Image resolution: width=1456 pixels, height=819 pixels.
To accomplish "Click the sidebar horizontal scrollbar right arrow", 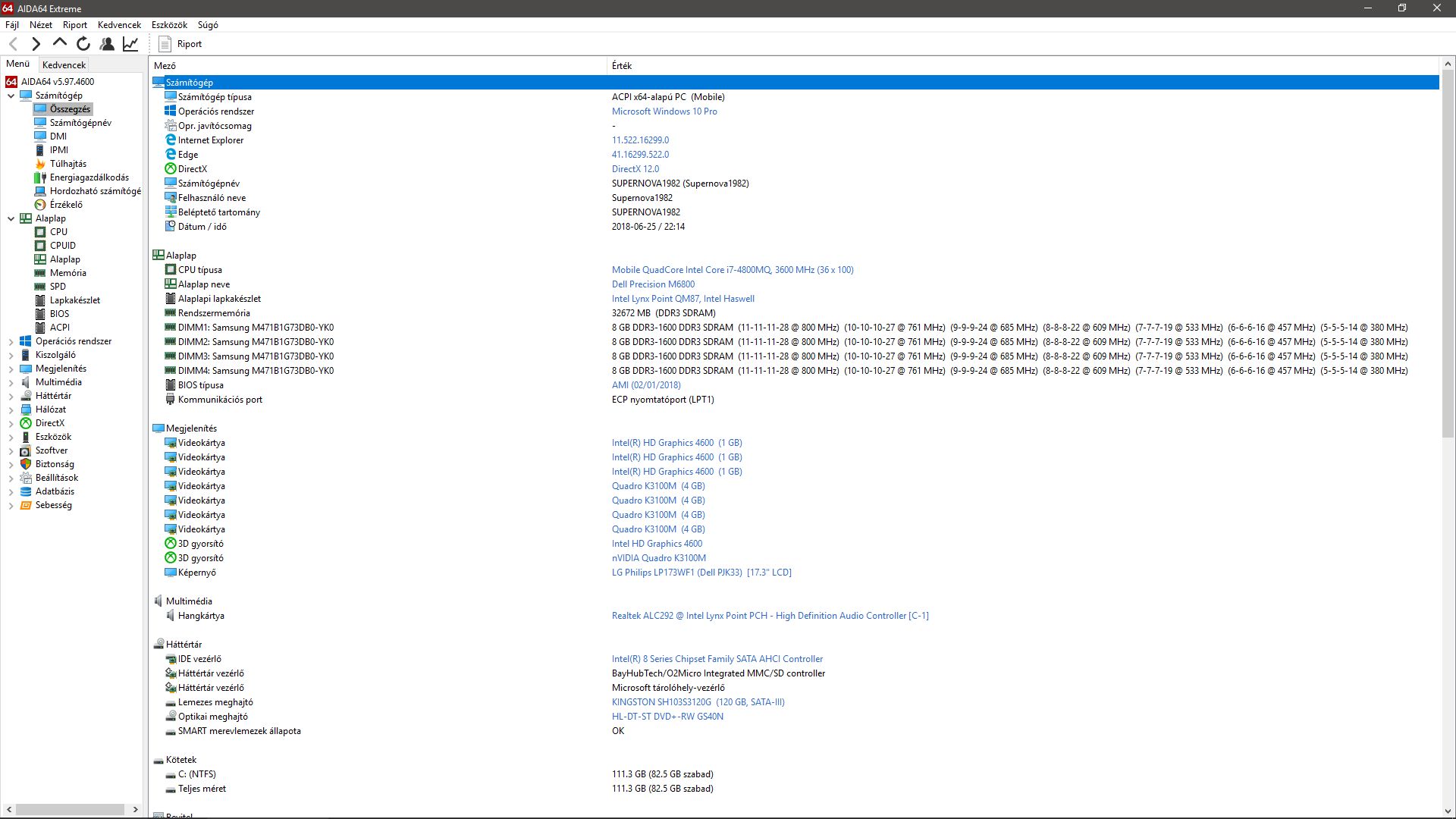I will click(136, 809).
